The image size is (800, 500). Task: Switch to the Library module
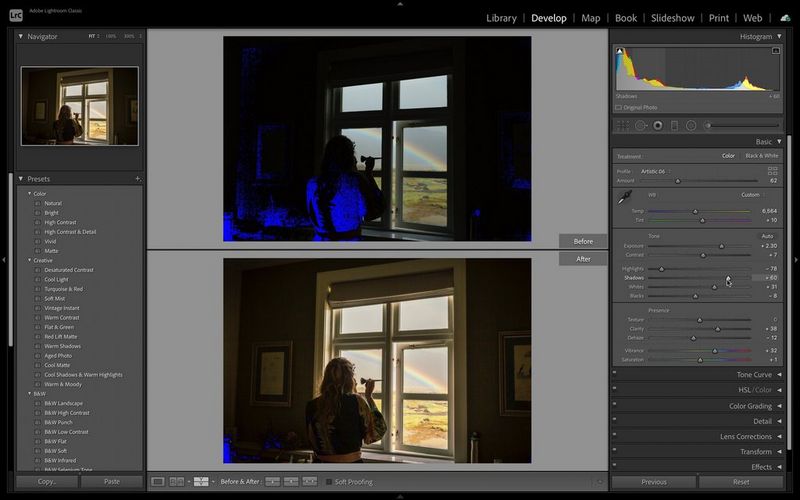(x=501, y=18)
